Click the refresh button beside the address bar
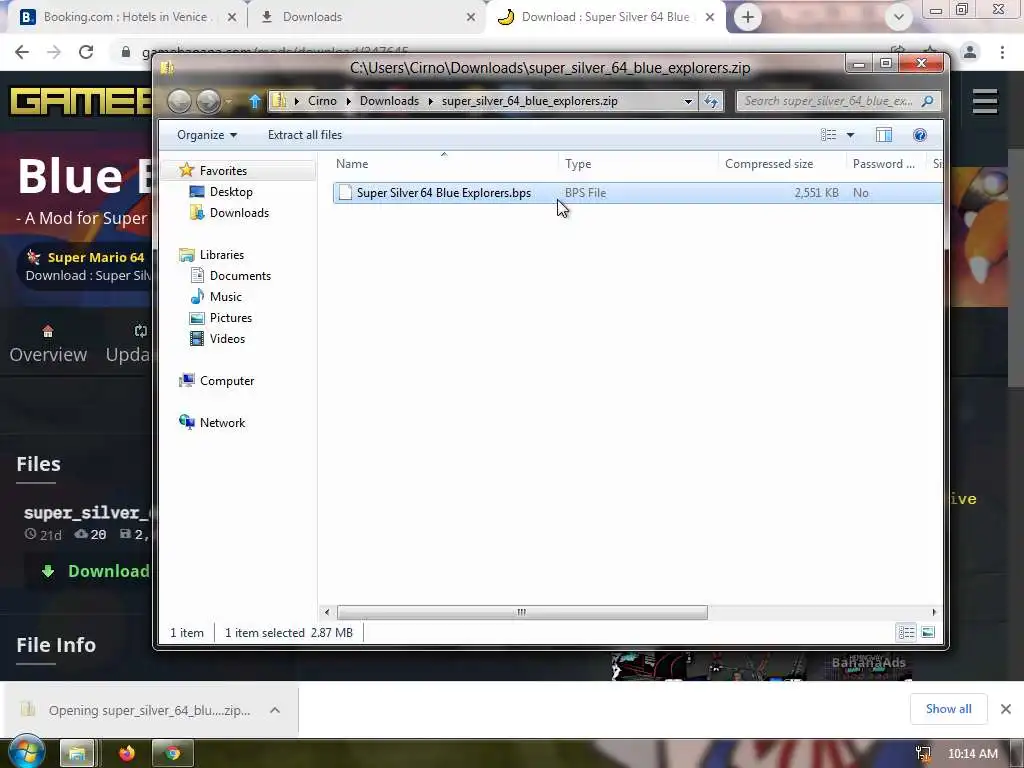 pos(711,101)
